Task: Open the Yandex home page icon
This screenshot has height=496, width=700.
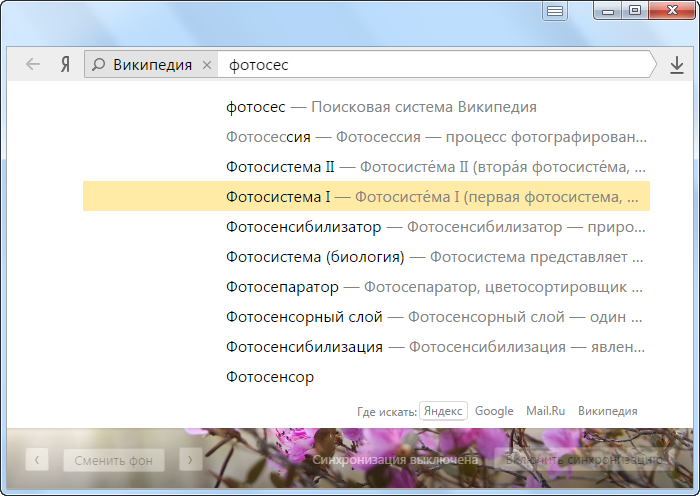Action: tap(65, 65)
